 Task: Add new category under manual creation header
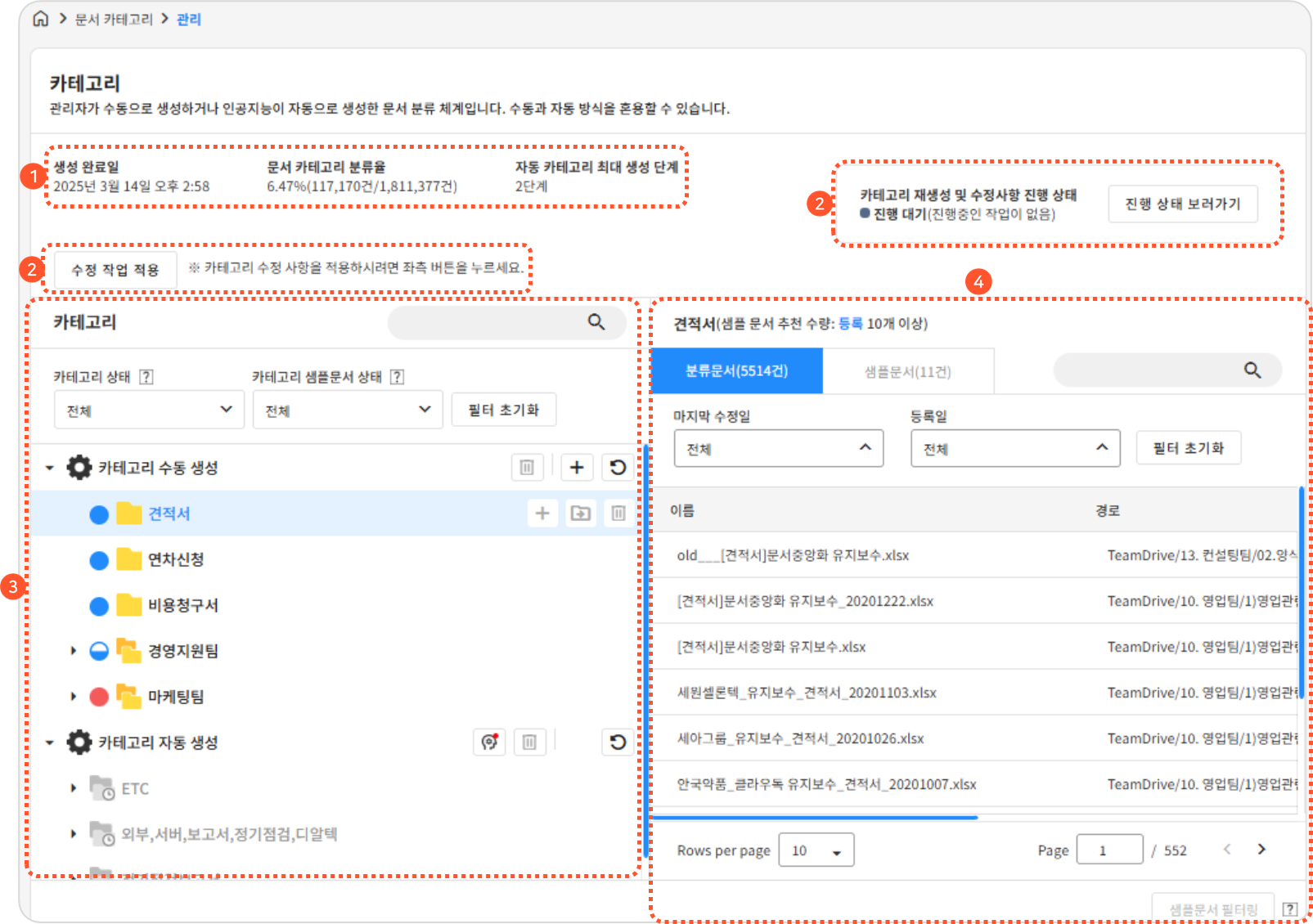[577, 467]
